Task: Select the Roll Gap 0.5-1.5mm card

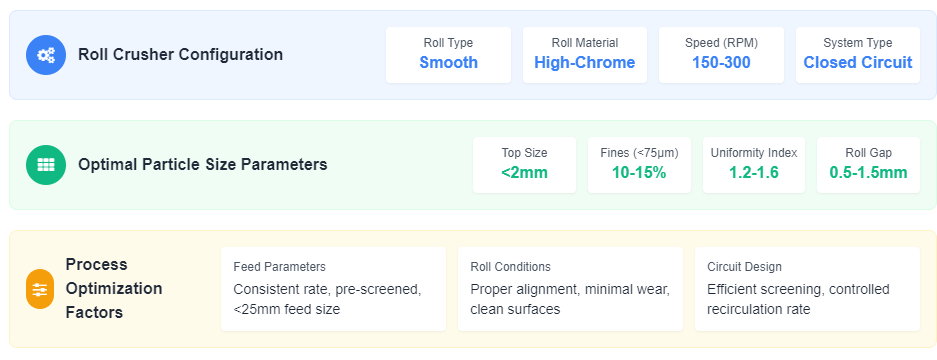Action: 868,165
